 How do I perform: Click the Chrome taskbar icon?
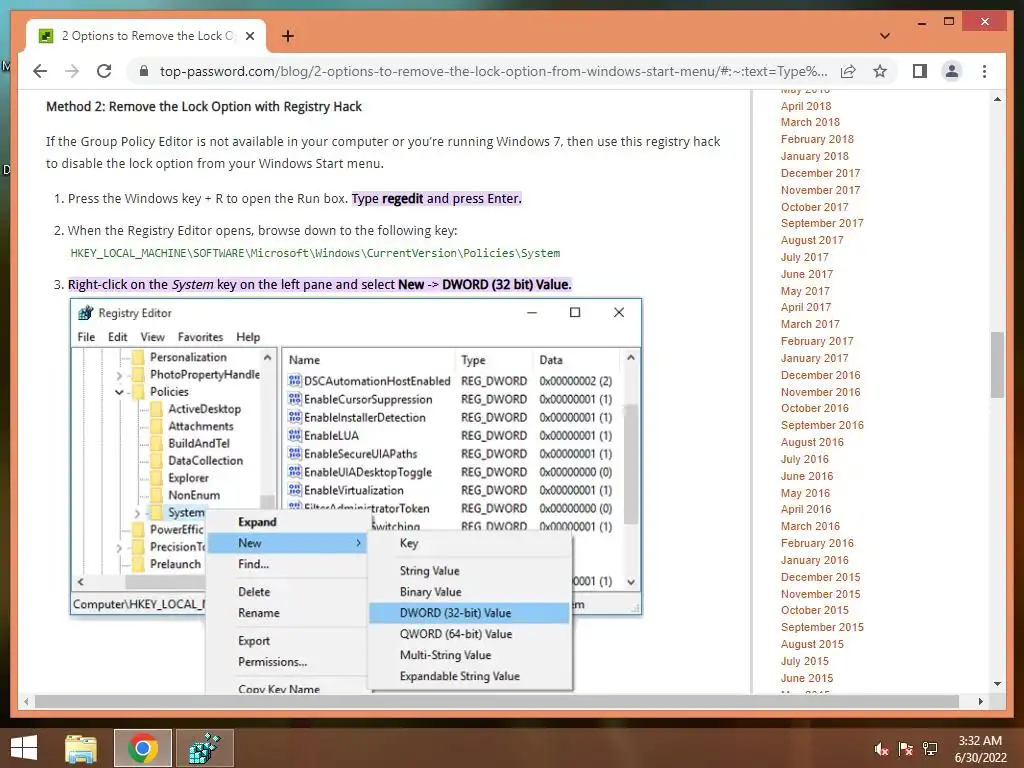click(142, 748)
